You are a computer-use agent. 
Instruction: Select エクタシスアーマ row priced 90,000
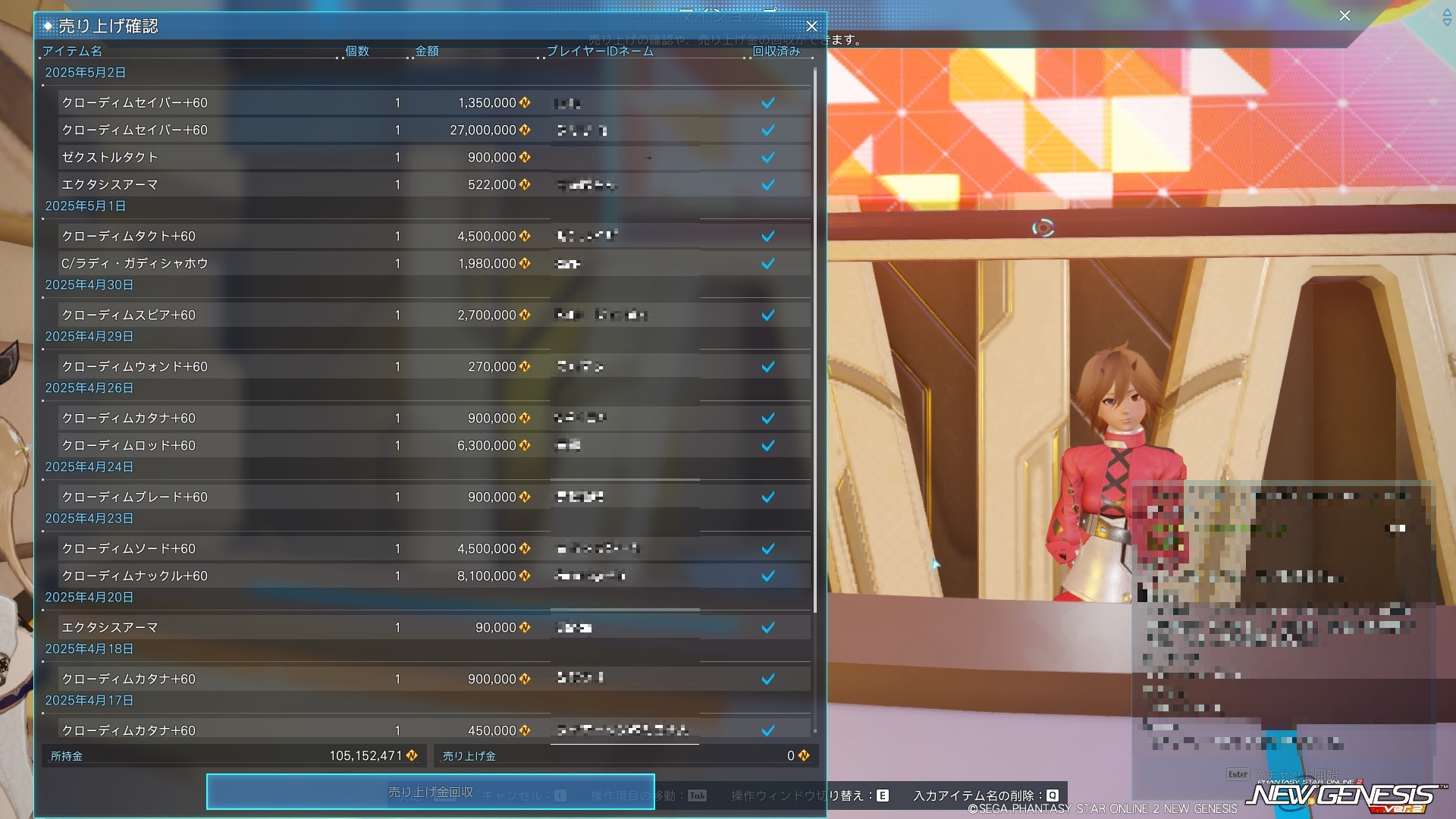coord(434,627)
